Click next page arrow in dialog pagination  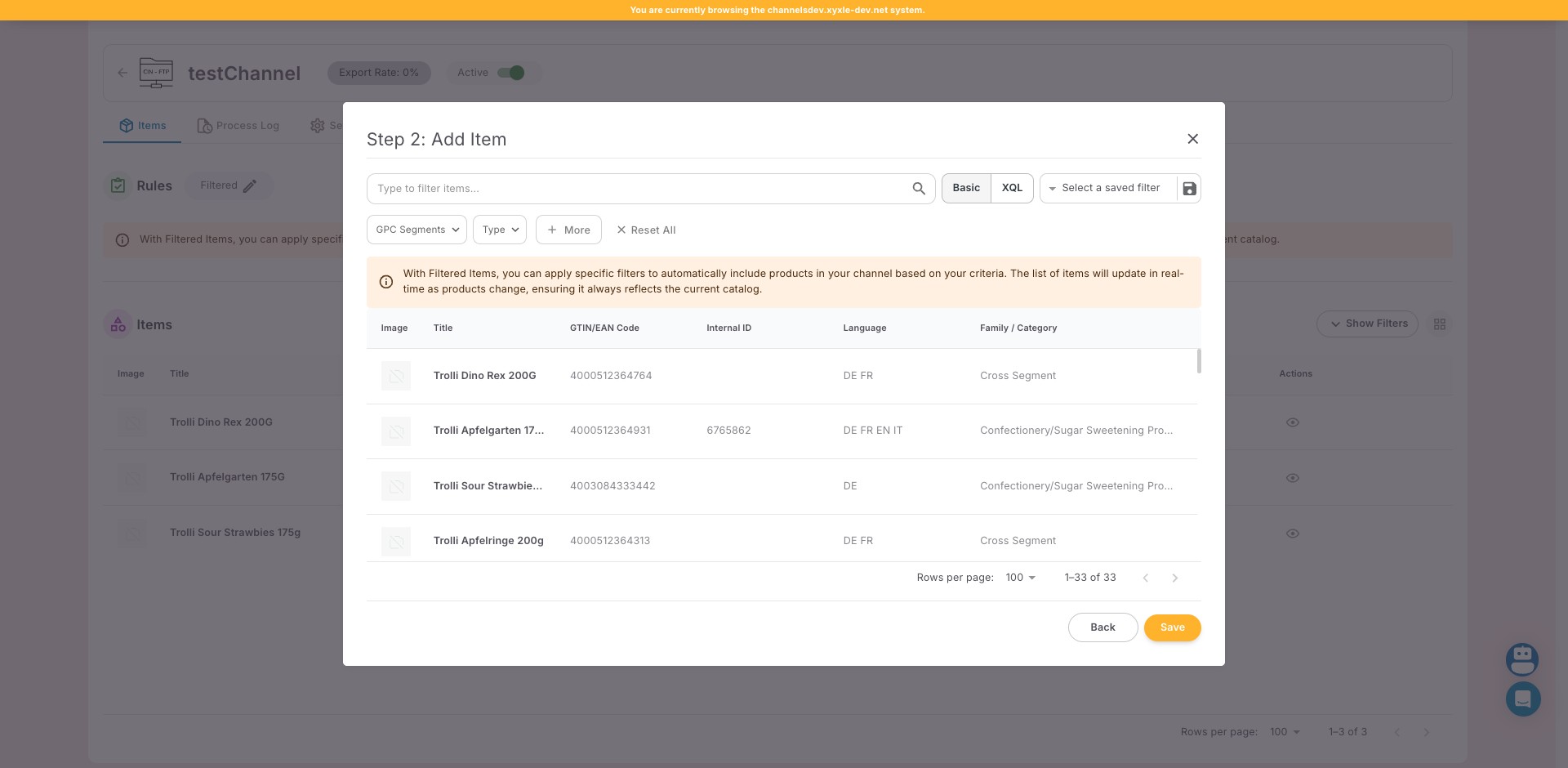click(1174, 578)
